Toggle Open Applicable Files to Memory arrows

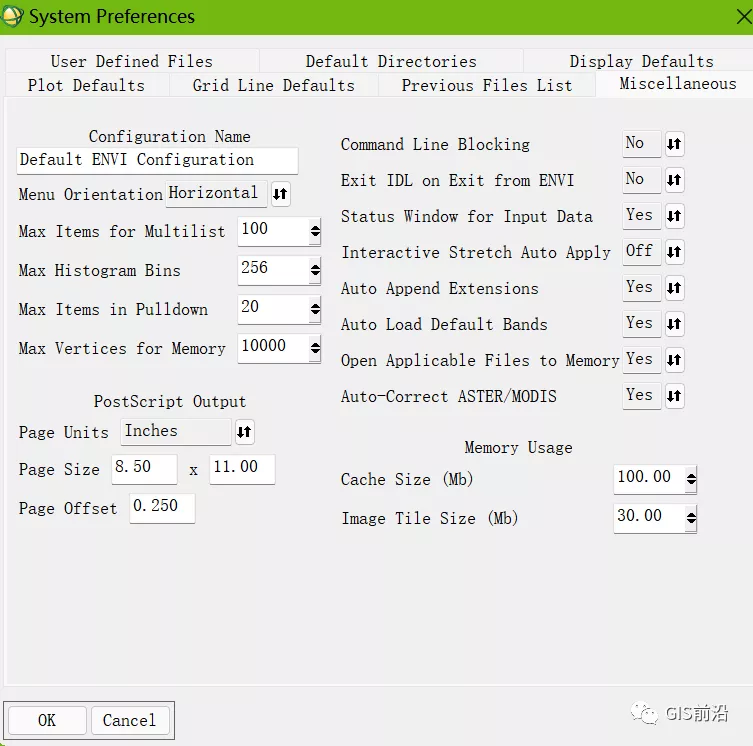[x=674, y=360]
